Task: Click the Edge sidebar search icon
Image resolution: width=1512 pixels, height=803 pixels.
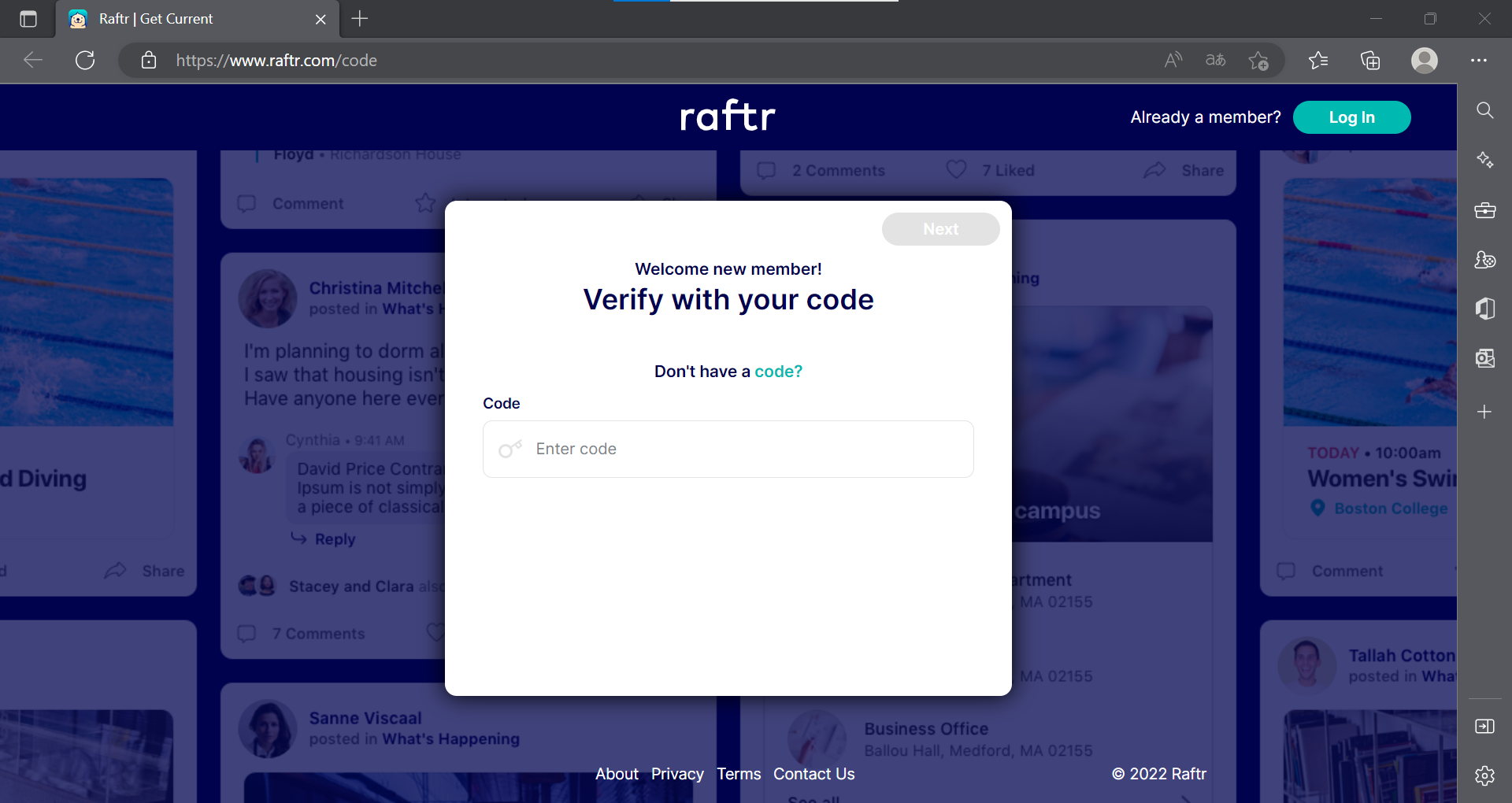Action: pos(1484,110)
